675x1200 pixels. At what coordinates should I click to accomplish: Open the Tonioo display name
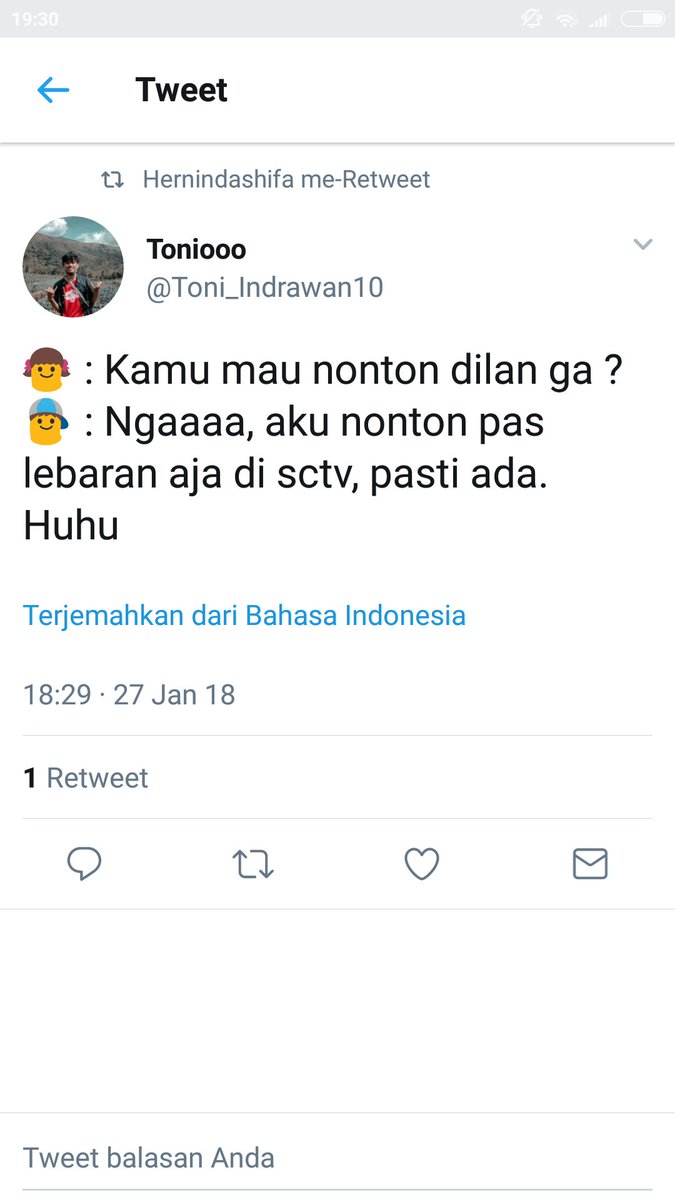point(196,249)
